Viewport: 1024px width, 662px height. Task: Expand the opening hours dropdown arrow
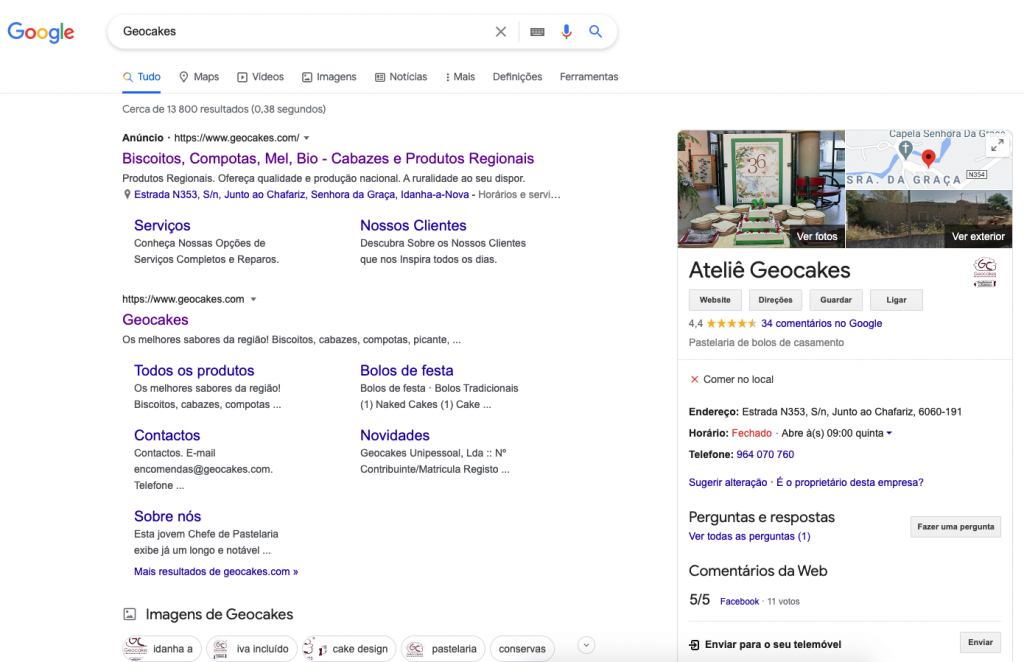889,433
